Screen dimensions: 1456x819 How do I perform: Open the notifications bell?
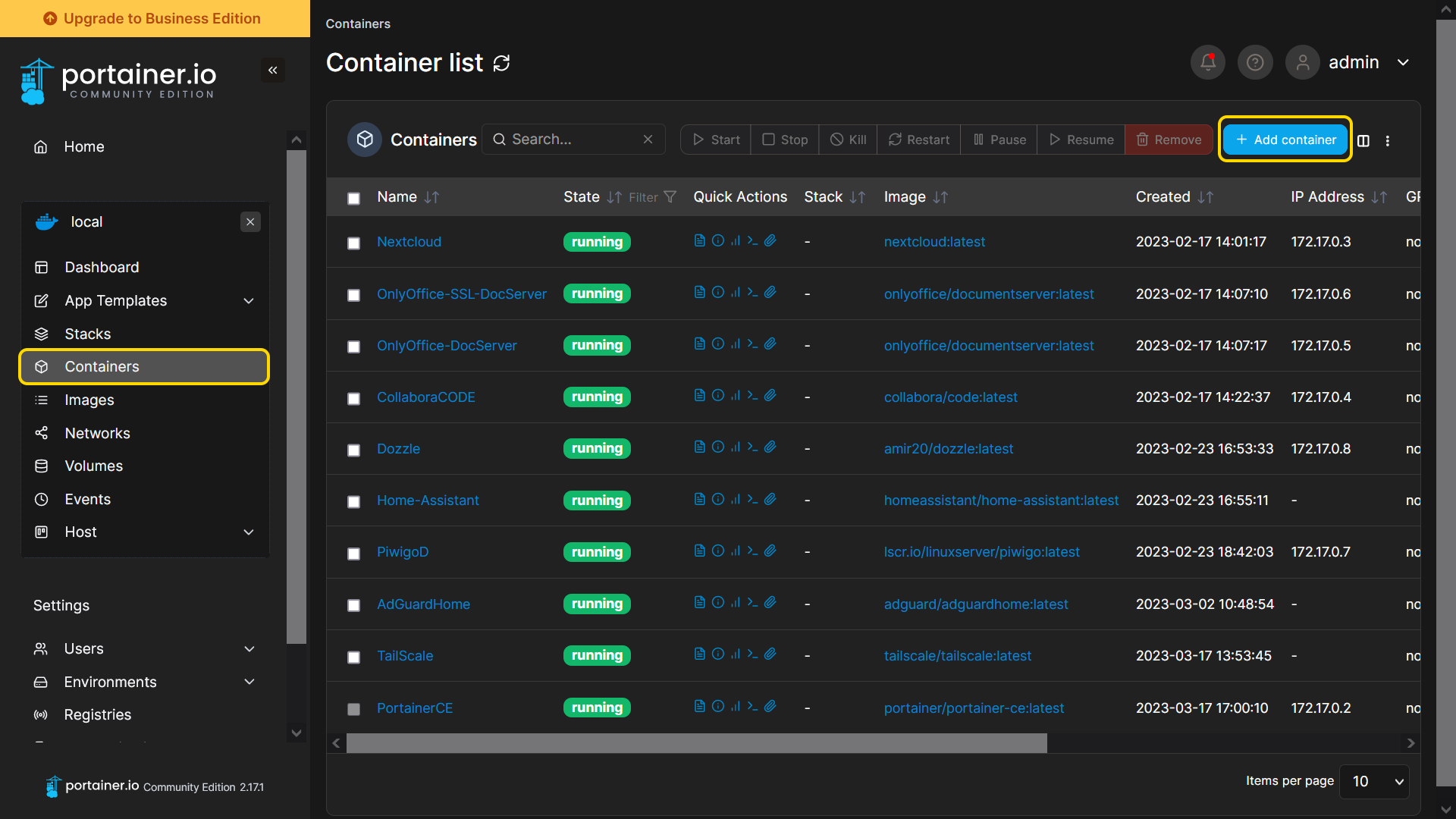[x=1208, y=62]
